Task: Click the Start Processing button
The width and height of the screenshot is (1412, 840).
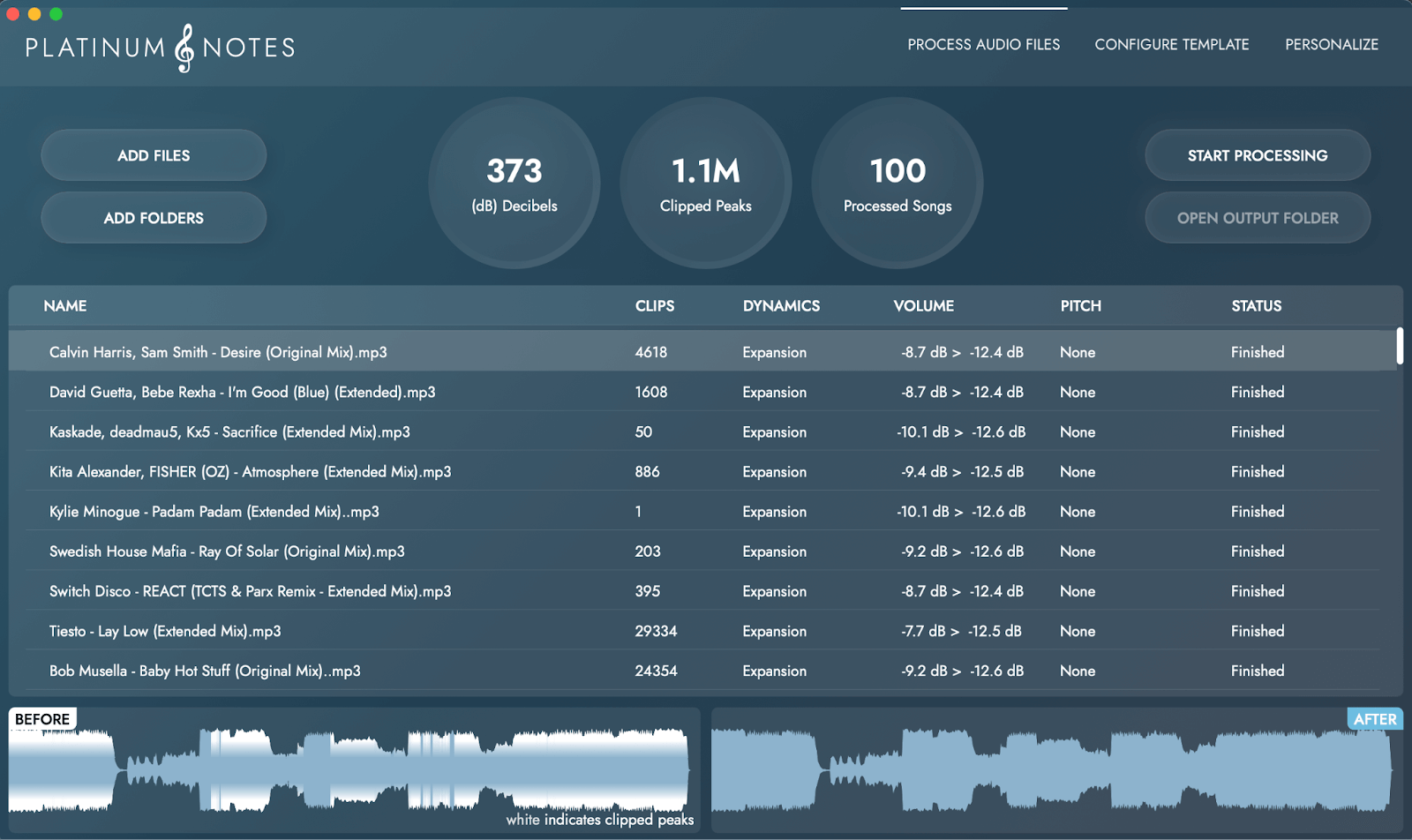Action: (1257, 155)
